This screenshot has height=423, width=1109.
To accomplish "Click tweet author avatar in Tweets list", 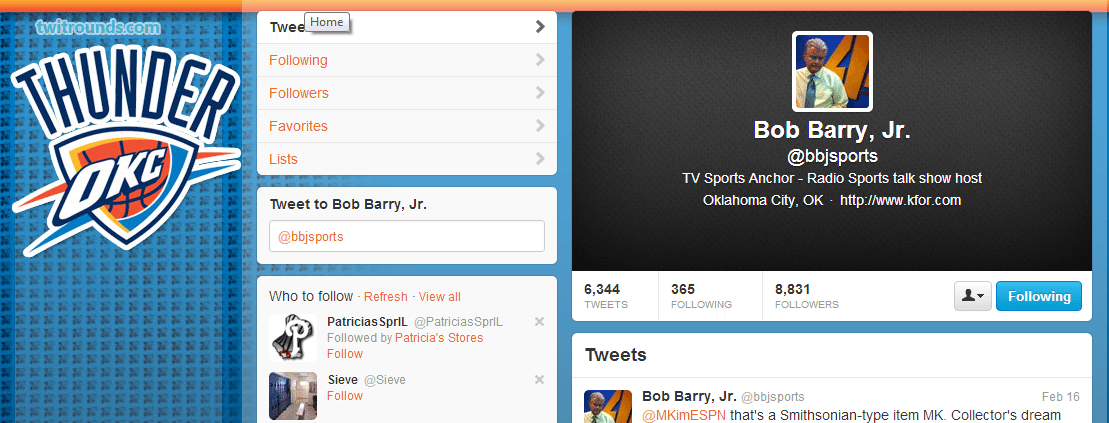I will point(608,407).
